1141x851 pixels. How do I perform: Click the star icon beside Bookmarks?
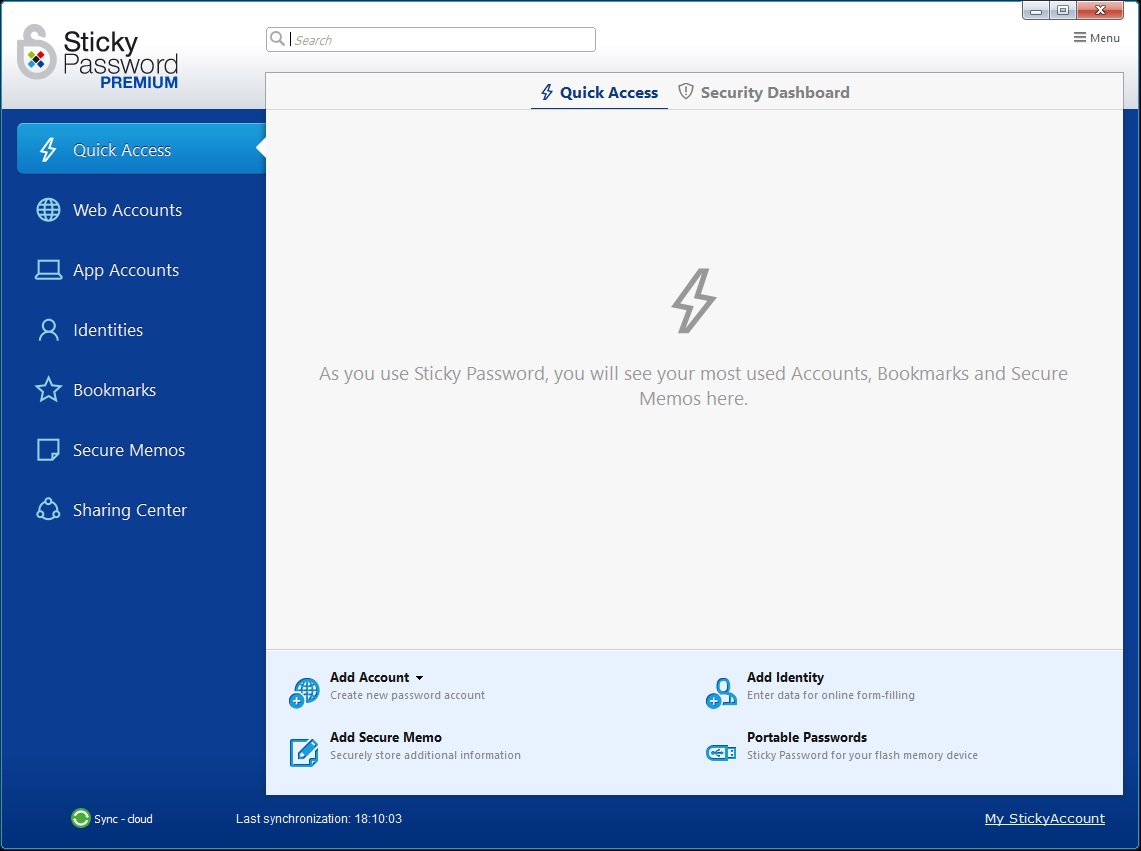pos(48,389)
